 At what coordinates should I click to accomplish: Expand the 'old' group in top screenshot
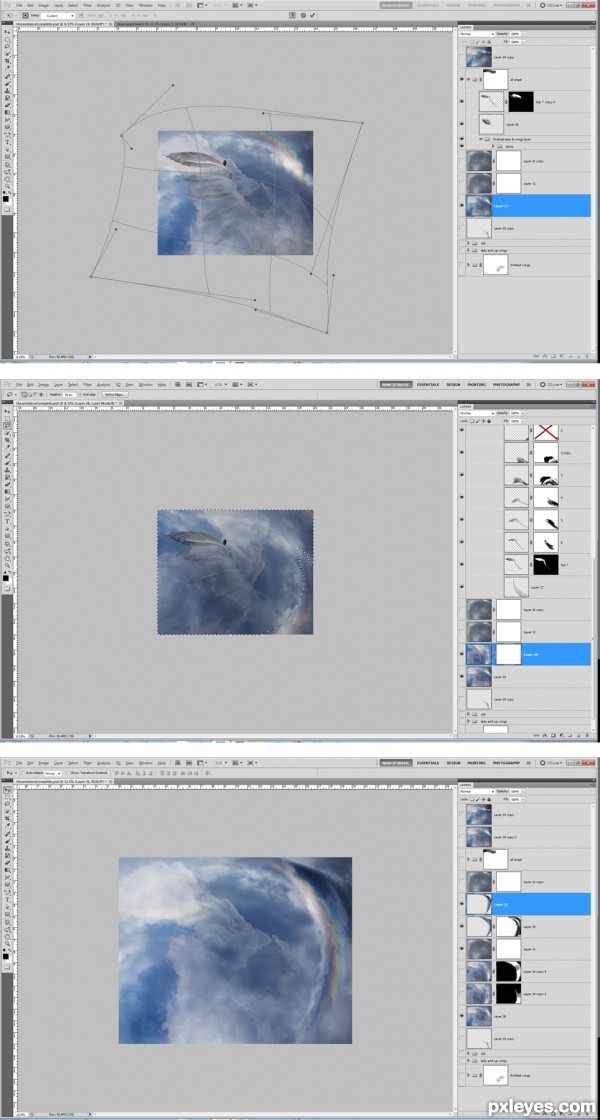pyautogui.click(x=469, y=242)
